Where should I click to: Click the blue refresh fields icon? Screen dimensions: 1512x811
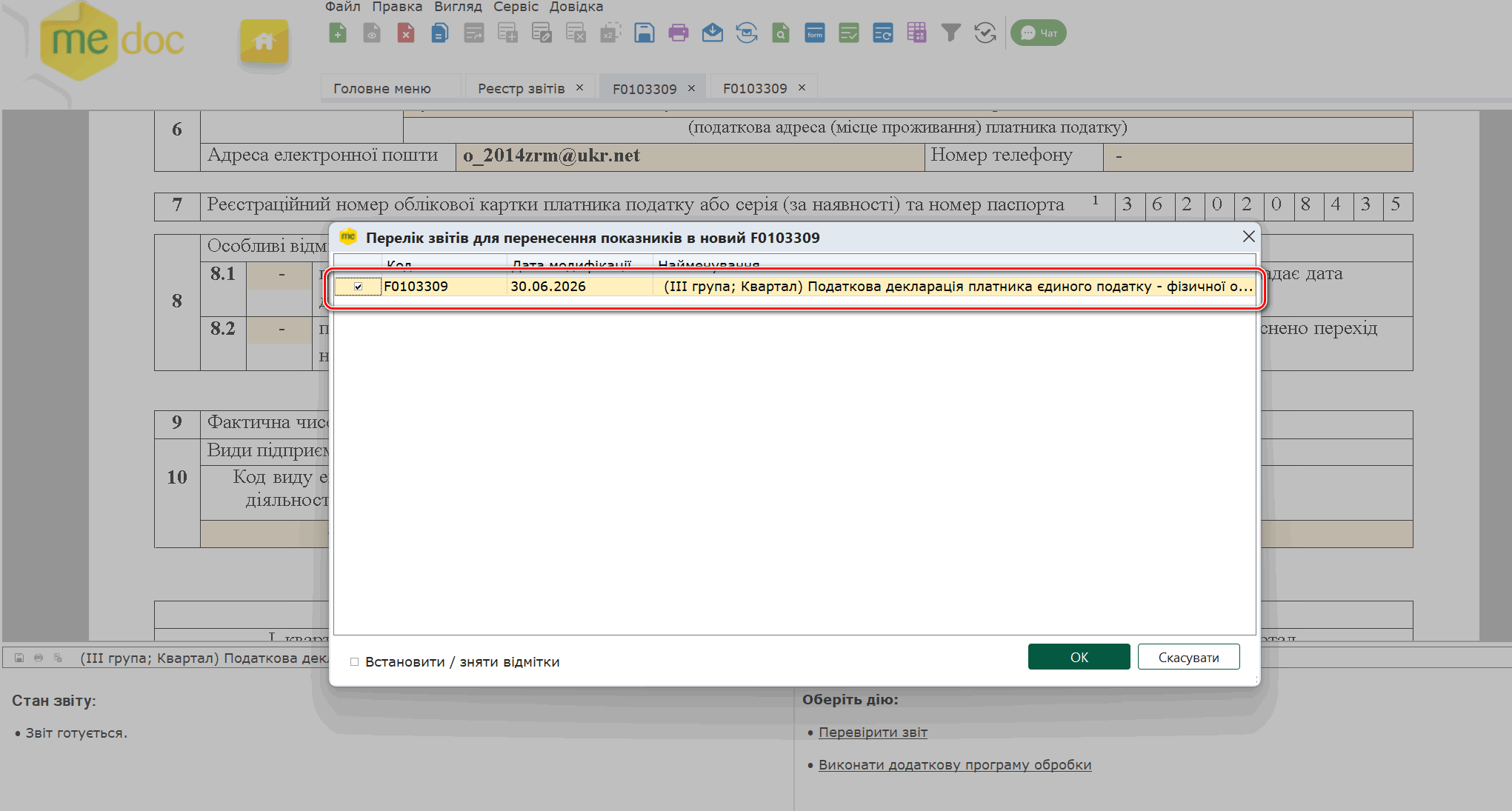[883, 33]
